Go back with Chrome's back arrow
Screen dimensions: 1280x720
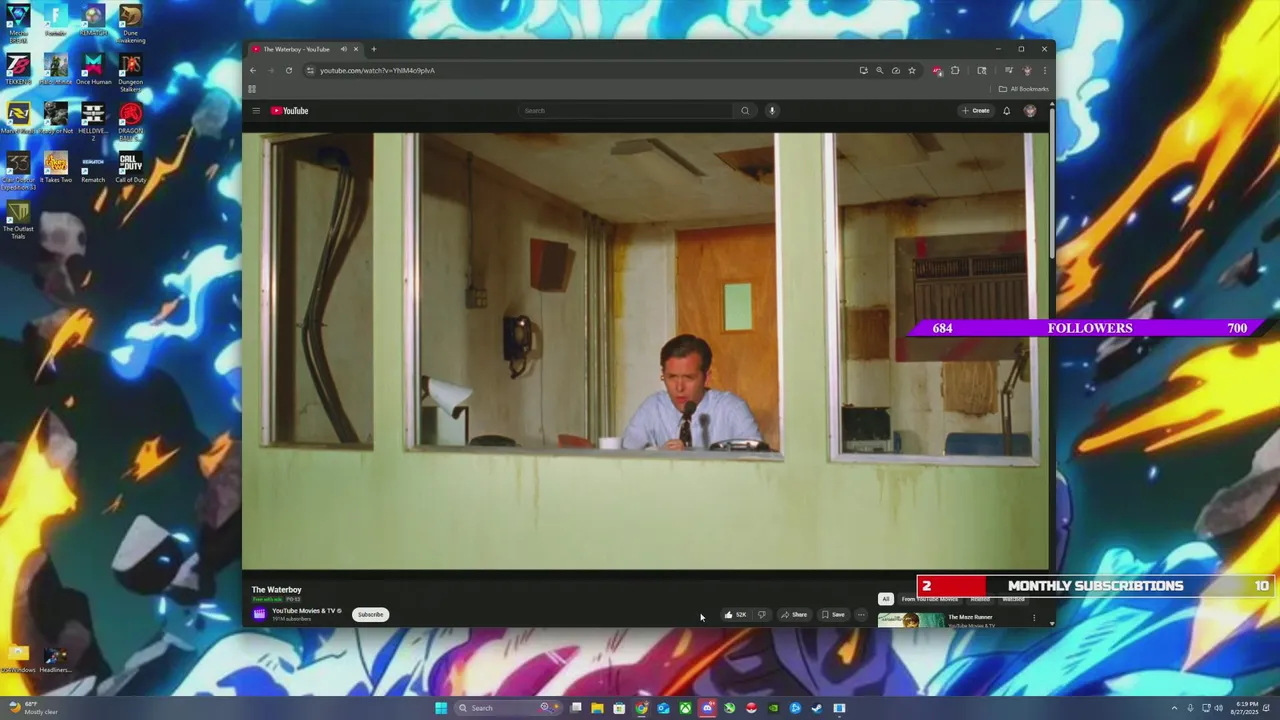[253, 70]
